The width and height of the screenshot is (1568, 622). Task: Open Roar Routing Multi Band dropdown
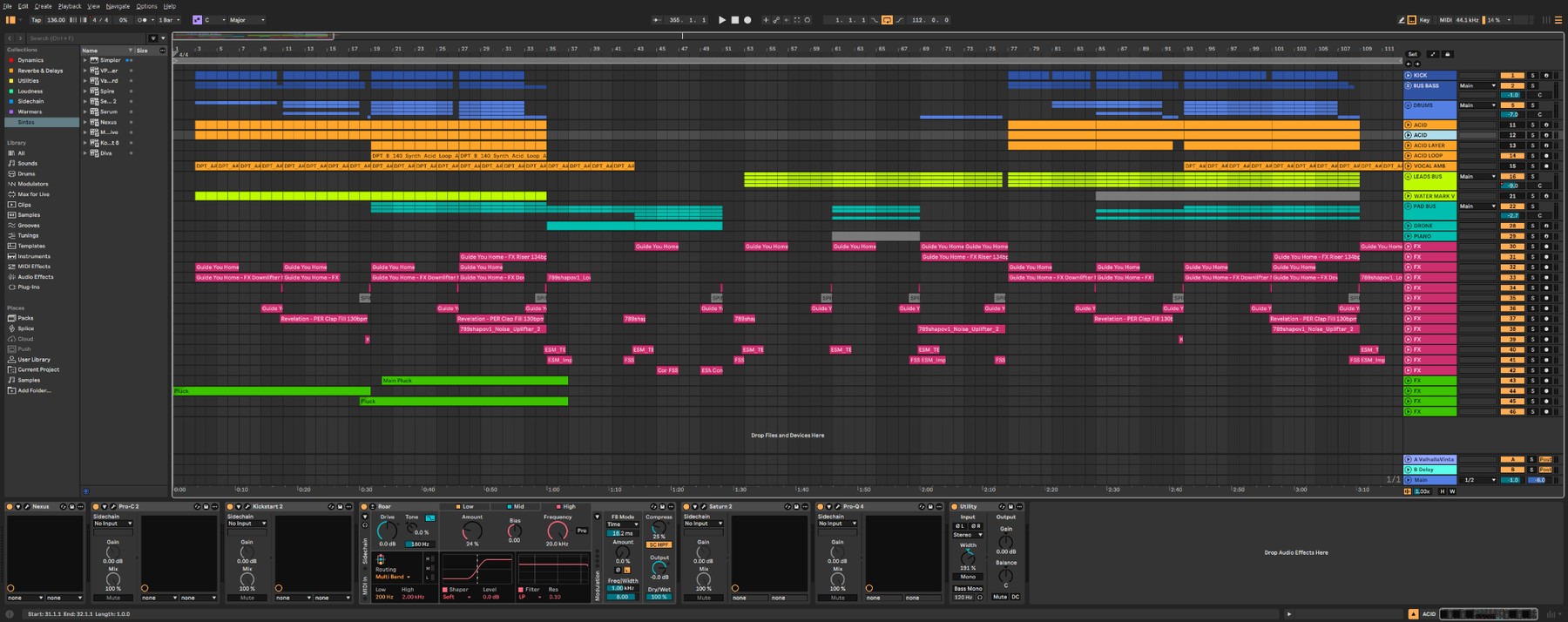[x=394, y=577]
